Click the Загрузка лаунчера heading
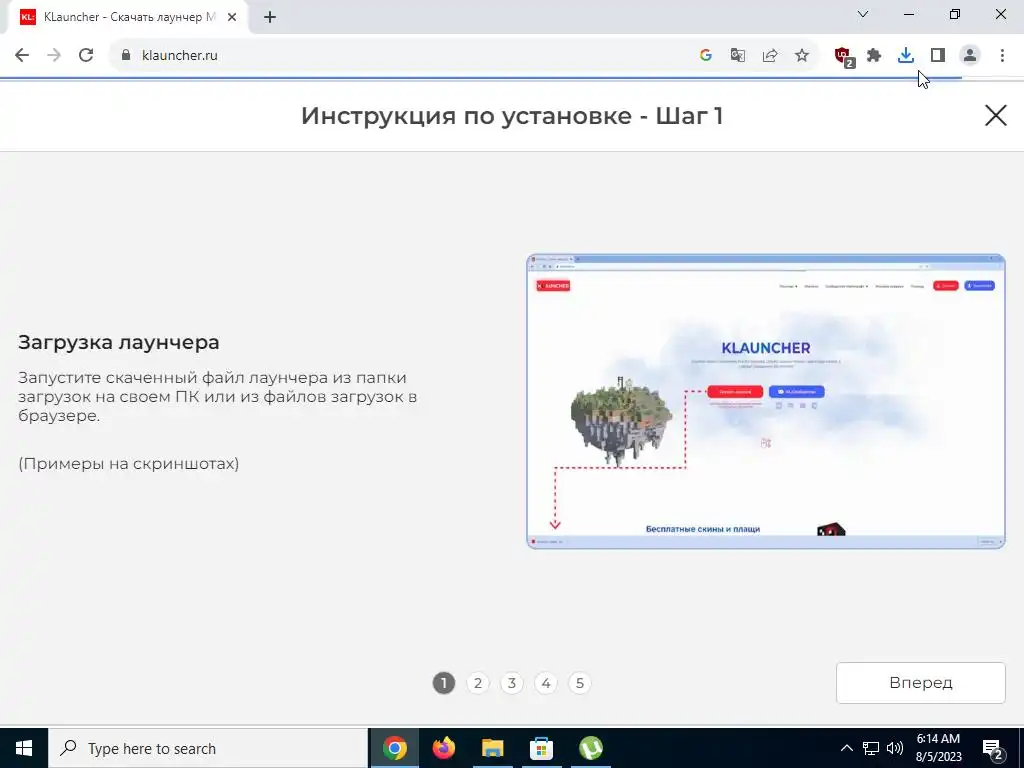The height and width of the screenshot is (768, 1024). click(119, 342)
